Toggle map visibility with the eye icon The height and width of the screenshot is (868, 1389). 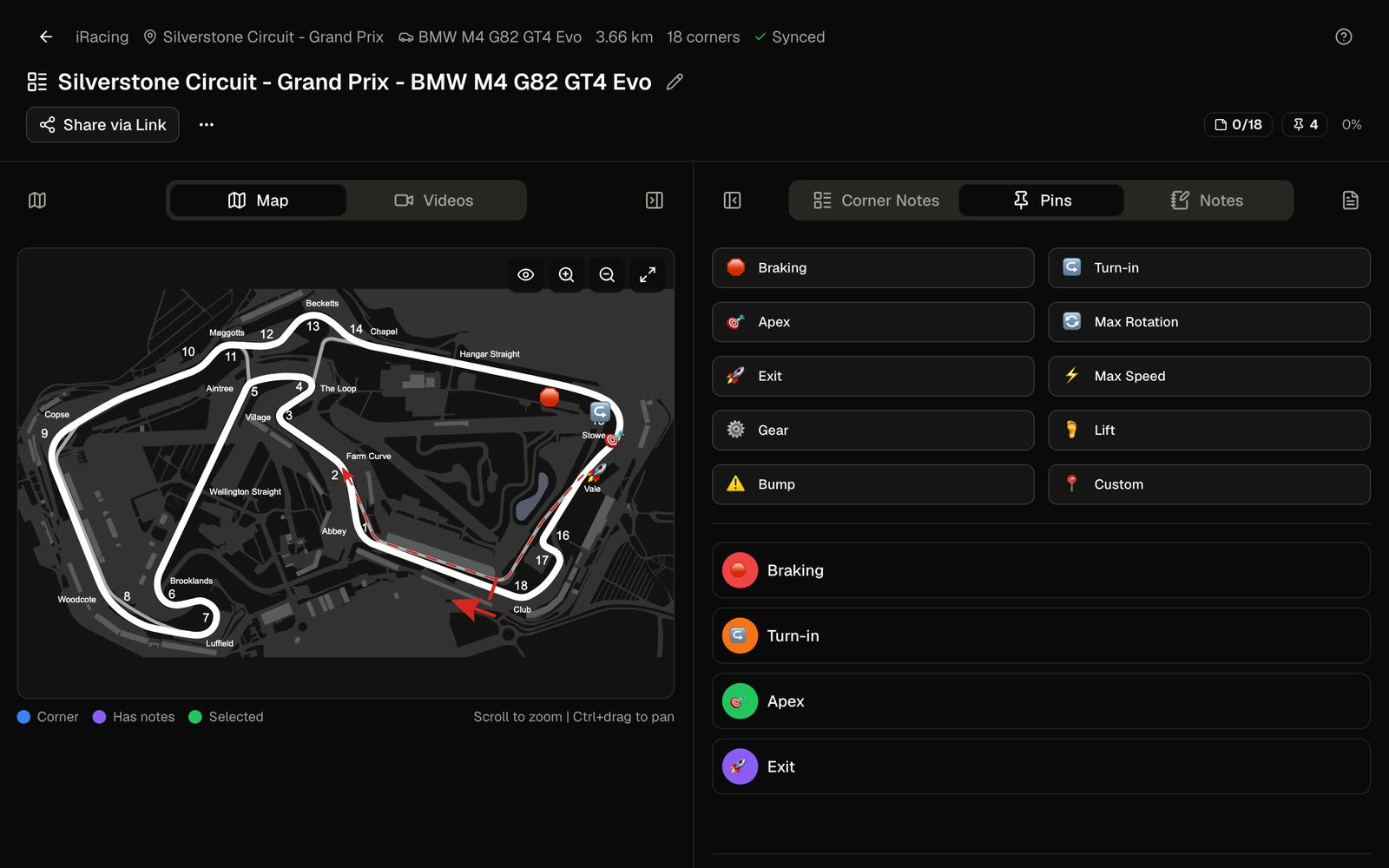[x=526, y=274]
